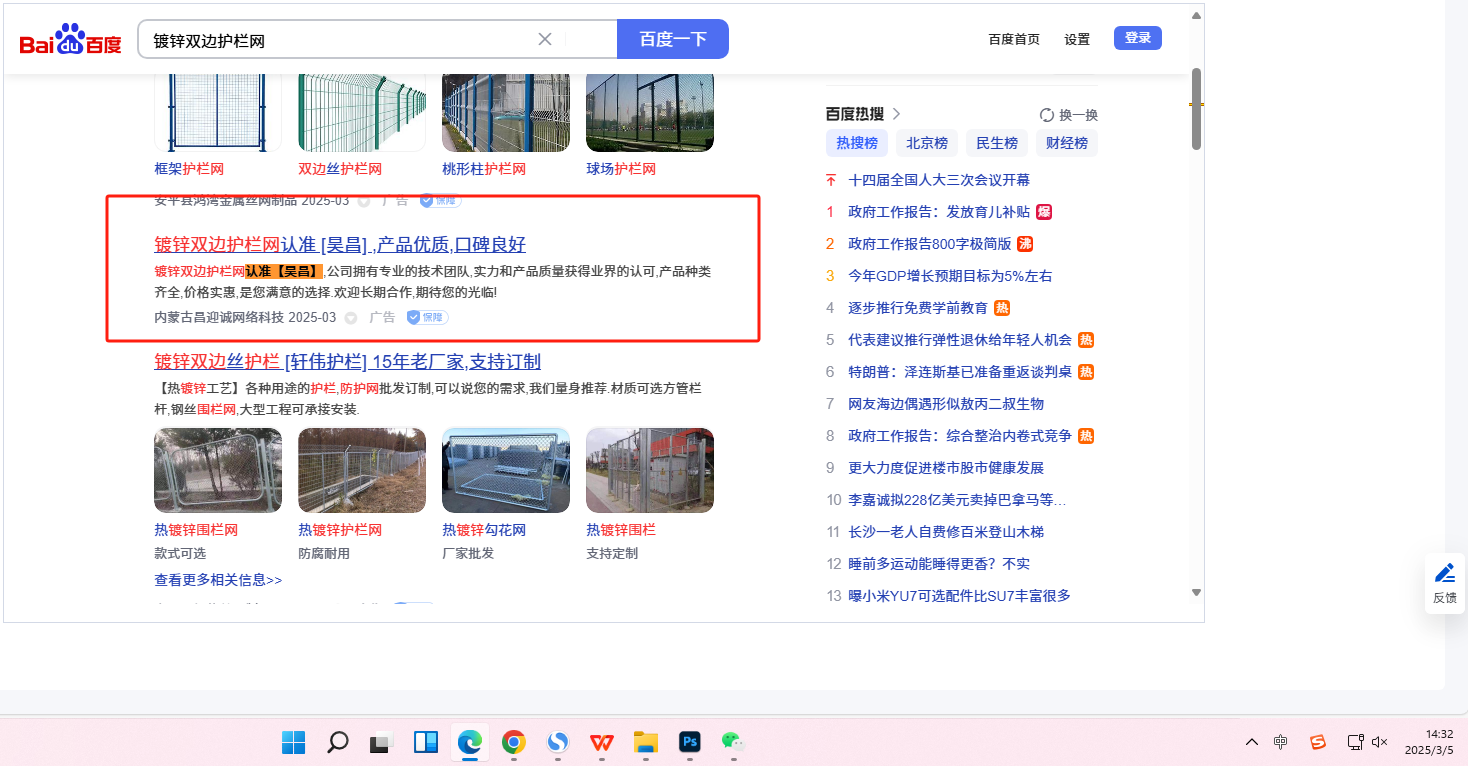Image resolution: width=1468 pixels, height=766 pixels.
Task: Open 查看更多相关信息 link
Action: click(x=218, y=580)
